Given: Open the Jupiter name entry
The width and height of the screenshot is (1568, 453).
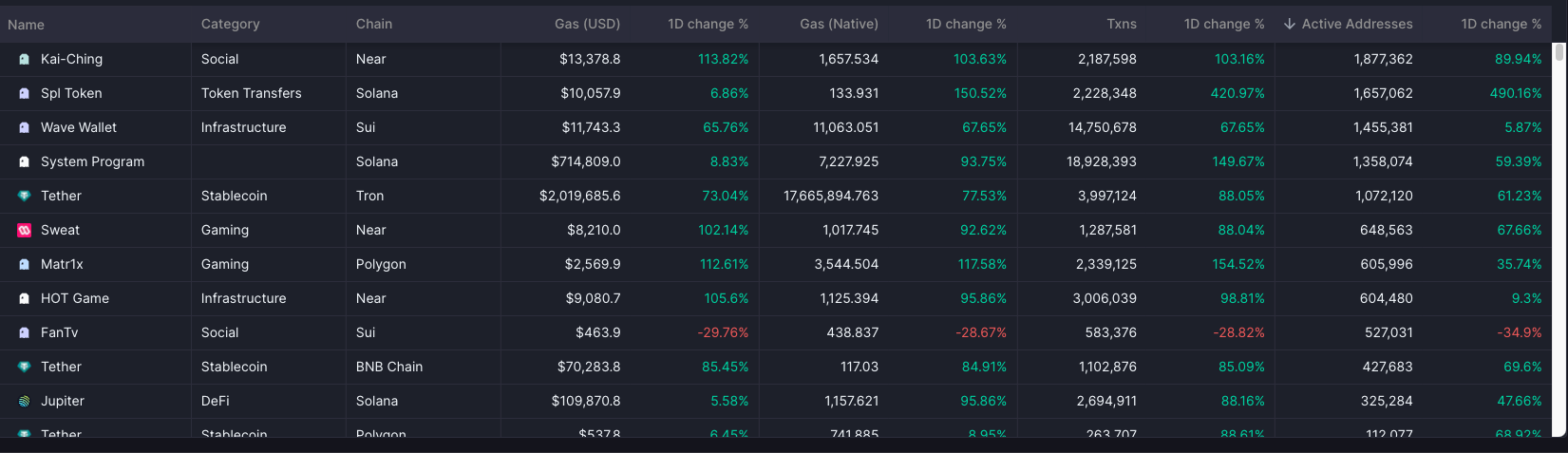Looking at the screenshot, I should [x=63, y=401].
